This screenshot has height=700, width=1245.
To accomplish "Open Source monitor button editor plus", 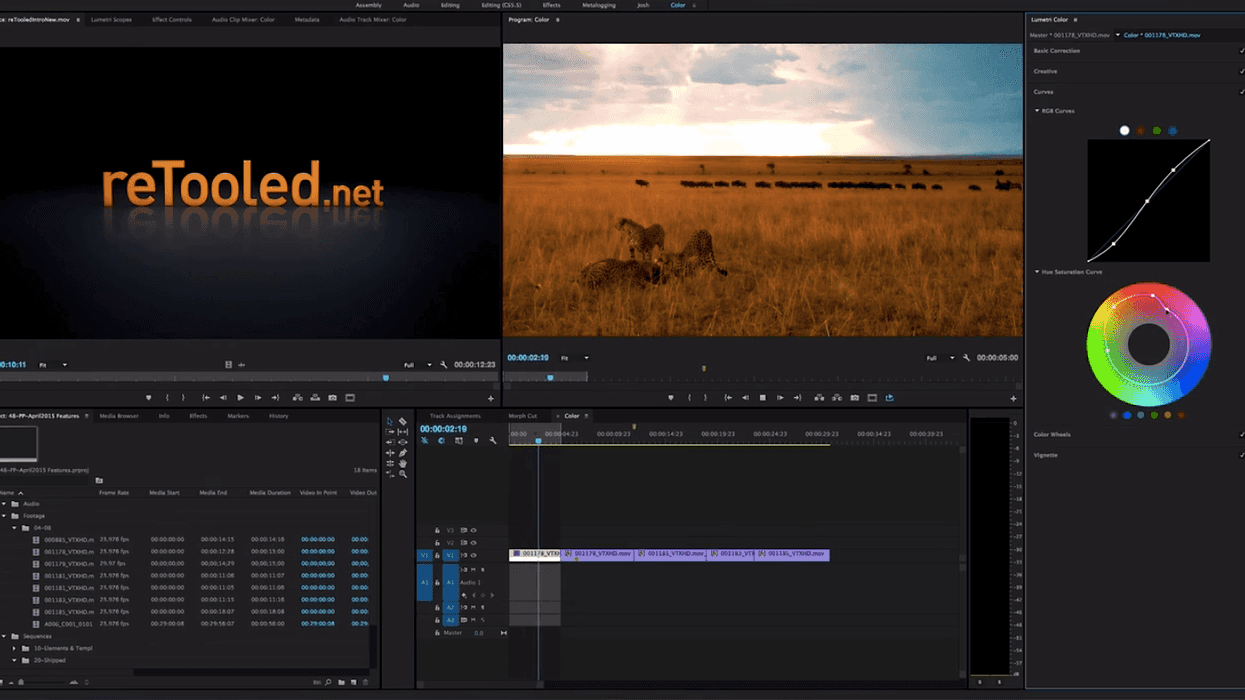I will (491, 398).
